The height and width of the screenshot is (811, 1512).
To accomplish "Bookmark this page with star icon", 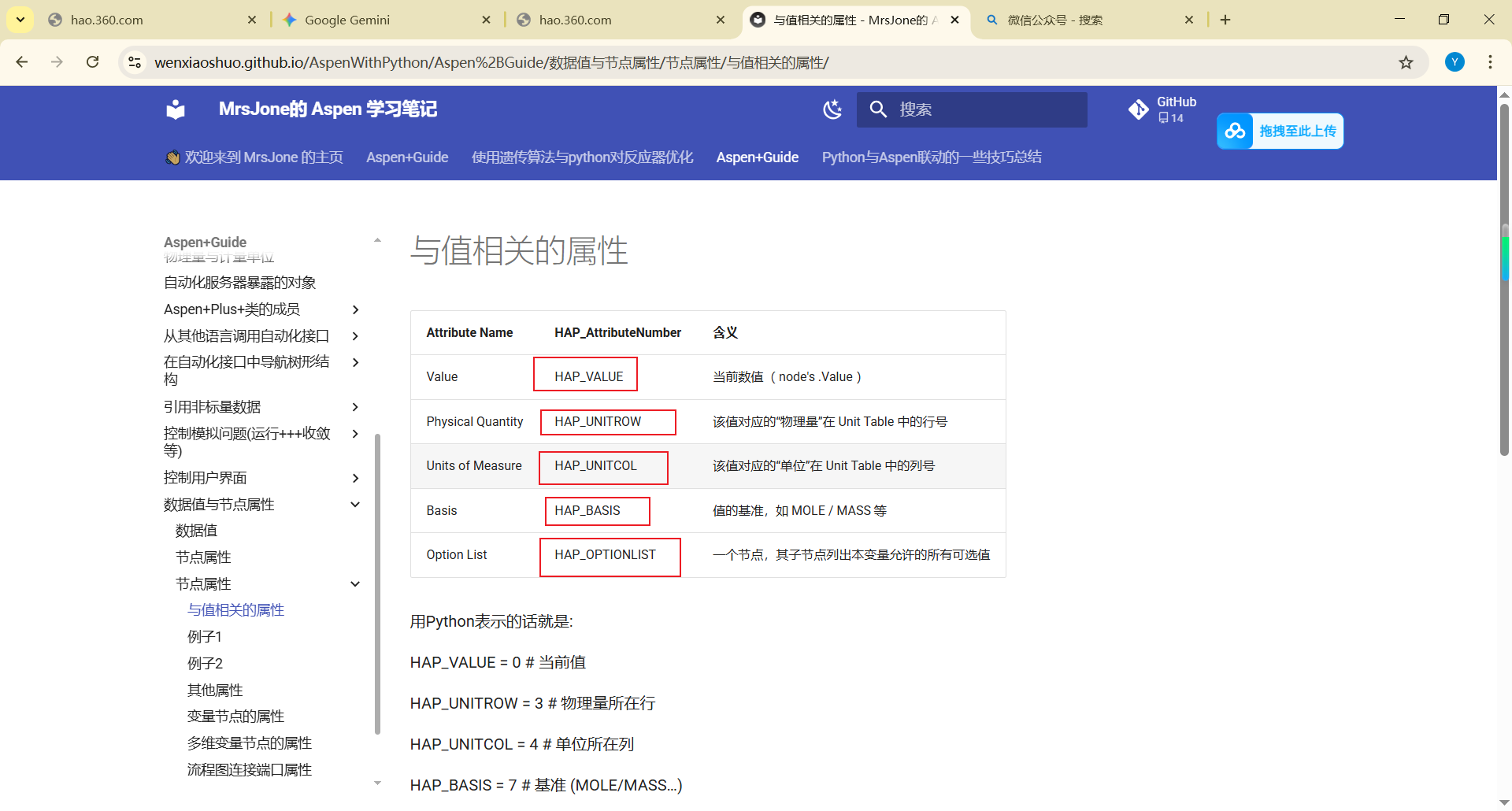I will point(1406,63).
